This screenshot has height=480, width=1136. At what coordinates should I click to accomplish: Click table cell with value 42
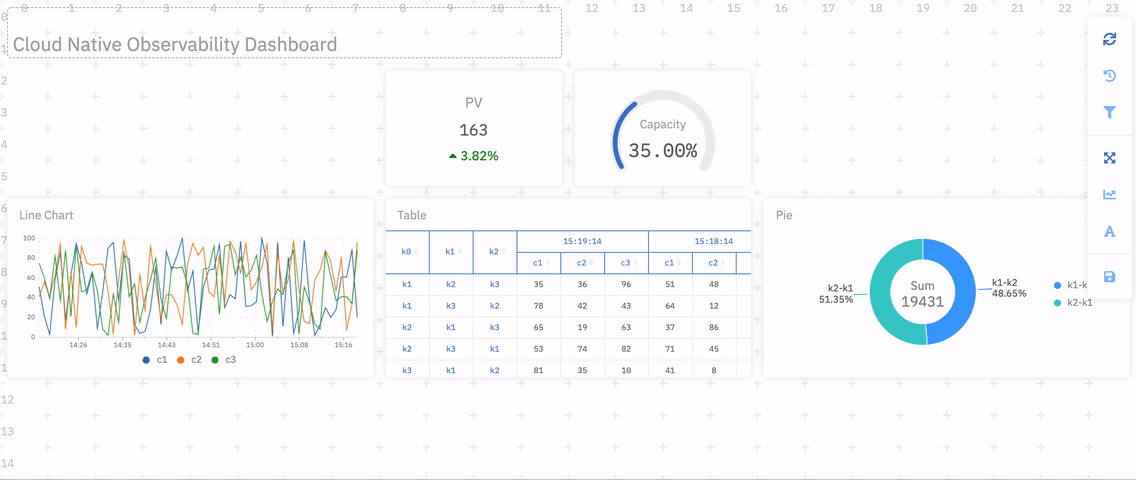pyautogui.click(x=582, y=306)
